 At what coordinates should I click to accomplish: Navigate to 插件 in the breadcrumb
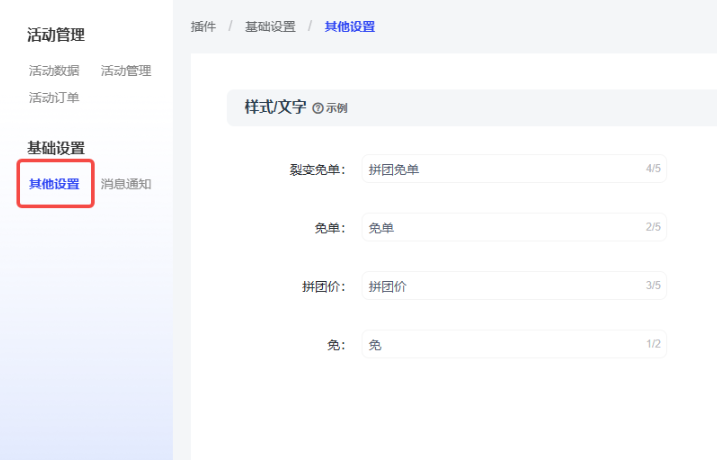click(x=203, y=27)
